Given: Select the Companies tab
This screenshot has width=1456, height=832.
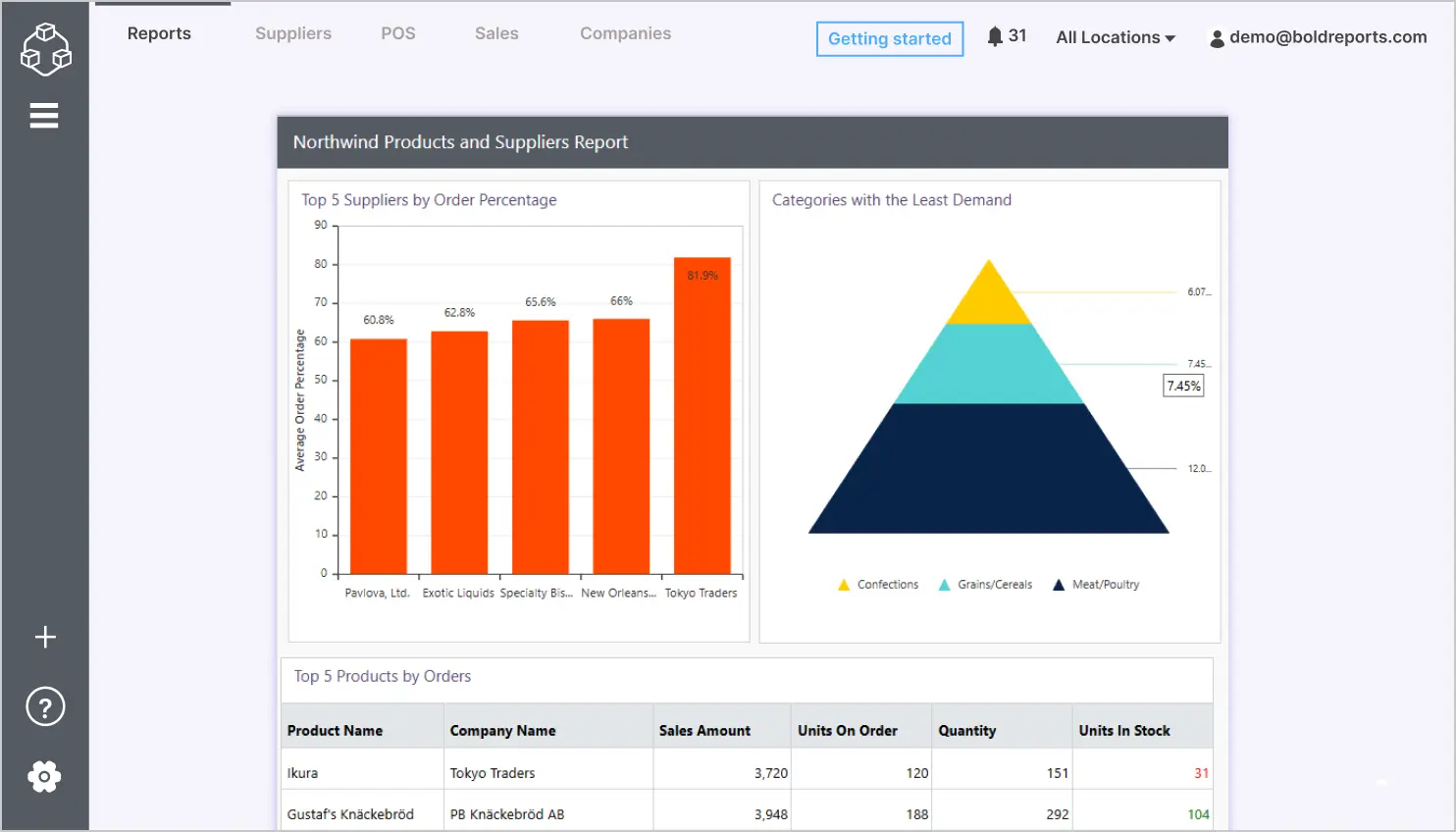Looking at the screenshot, I should point(625,32).
